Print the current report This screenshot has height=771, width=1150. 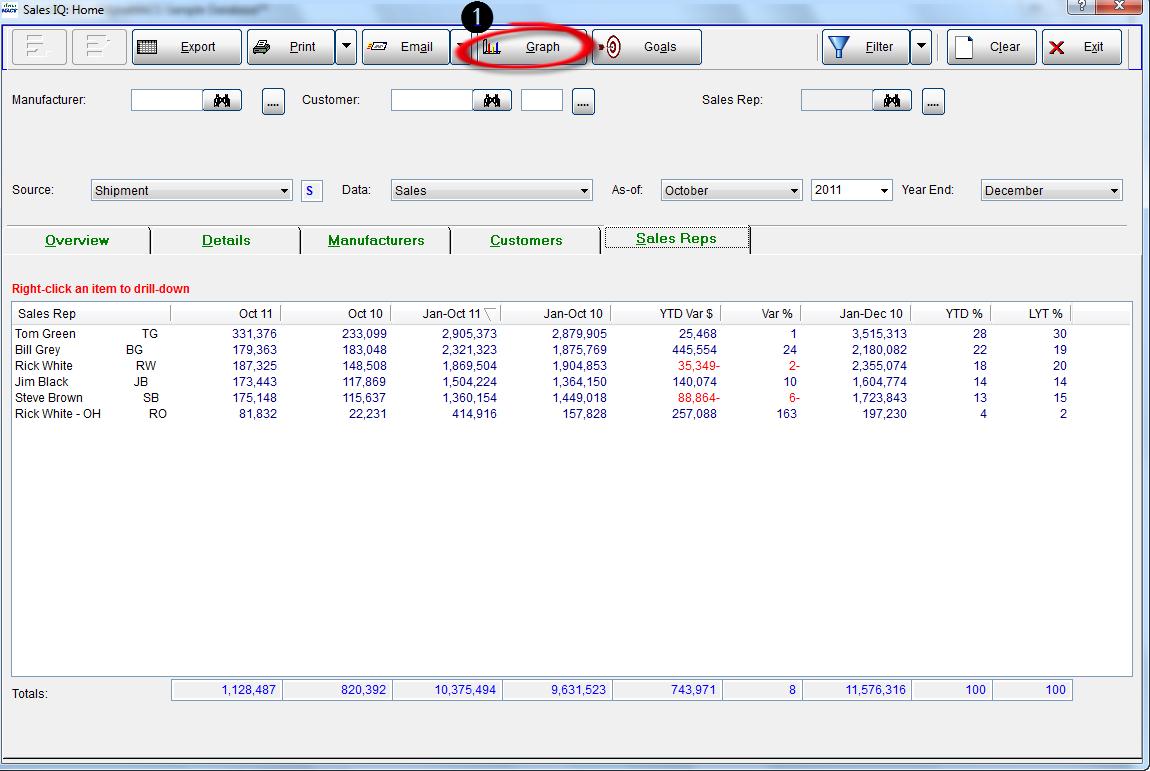[291, 47]
